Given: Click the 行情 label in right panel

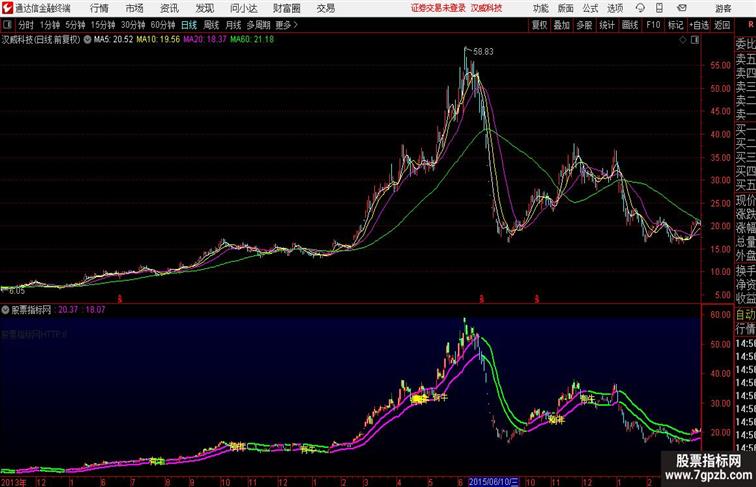Looking at the screenshot, I should 745,329.
